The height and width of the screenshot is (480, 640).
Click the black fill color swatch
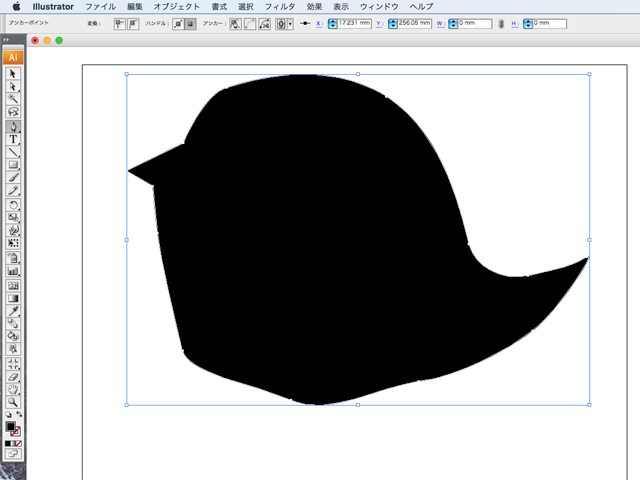(11, 427)
